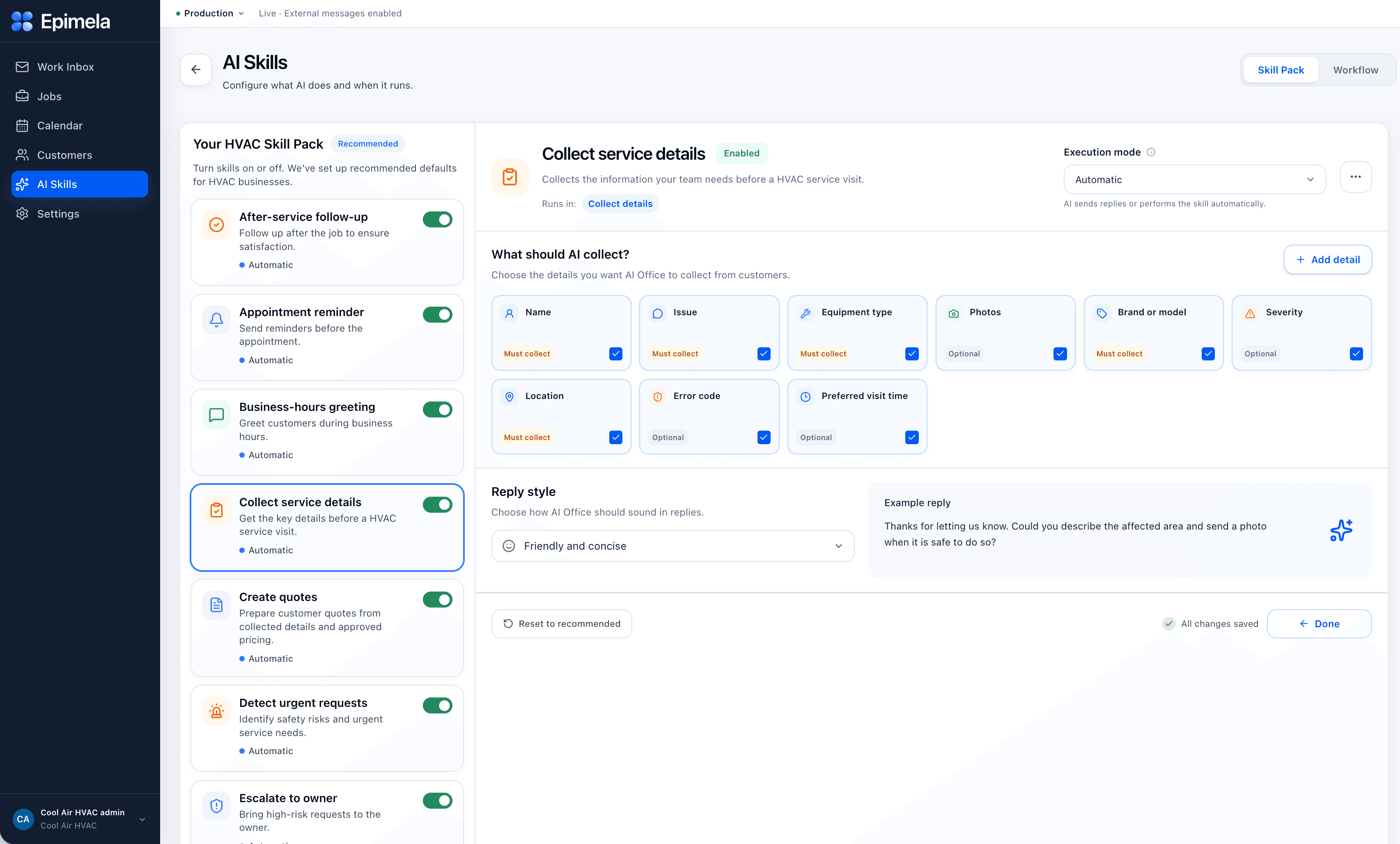Image resolution: width=1400 pixels, height=844 pixels.
Task: Switch to the Skill Pack tab
Action: click(x=1281, y=70)
